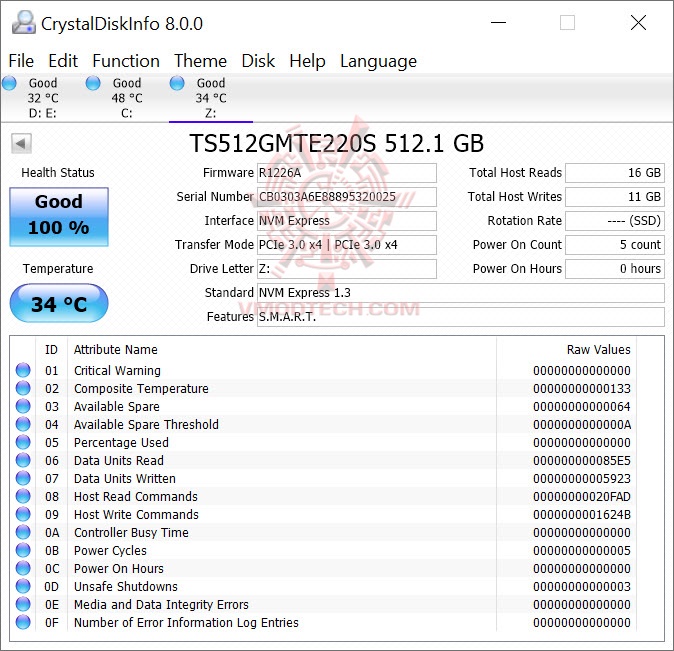Close the CrystalDiskInfo window
The width and height of the screenshot is (674, 651).
(x=638, y=22)
